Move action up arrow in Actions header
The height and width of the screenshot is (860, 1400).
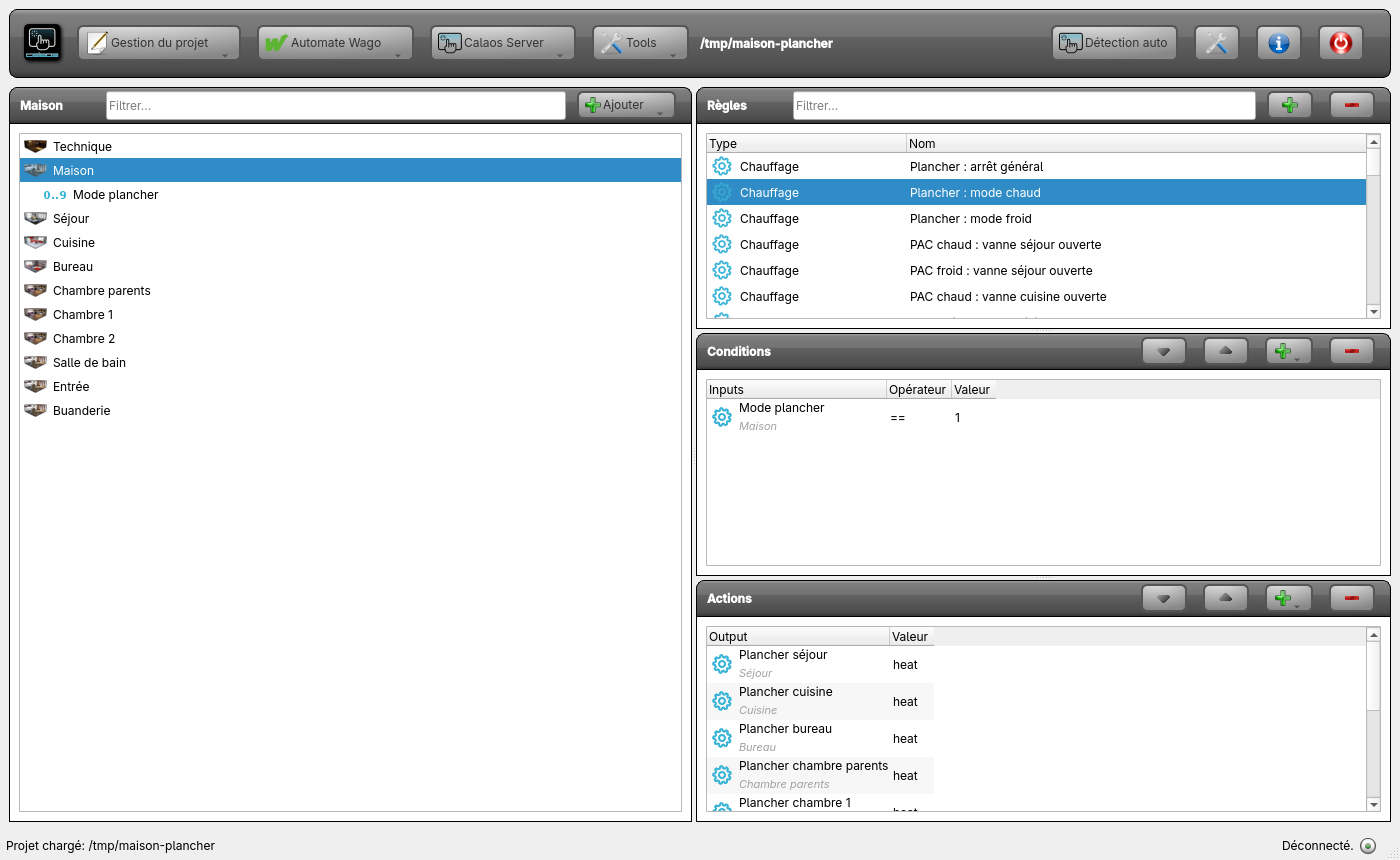(x=1226, y=598)
